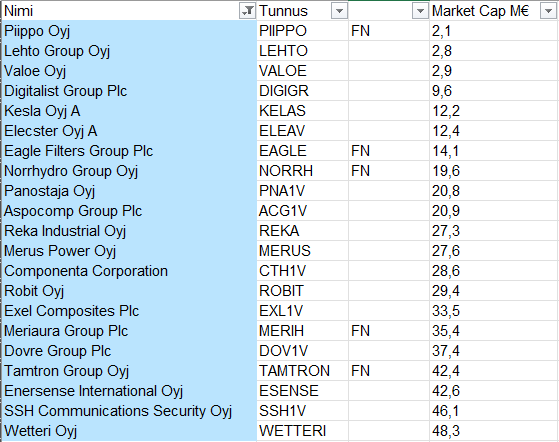Image resolution: width=559 pixels, height=442 pixels.
Task: Click market cap value 33,5
Action: [494, 311]
